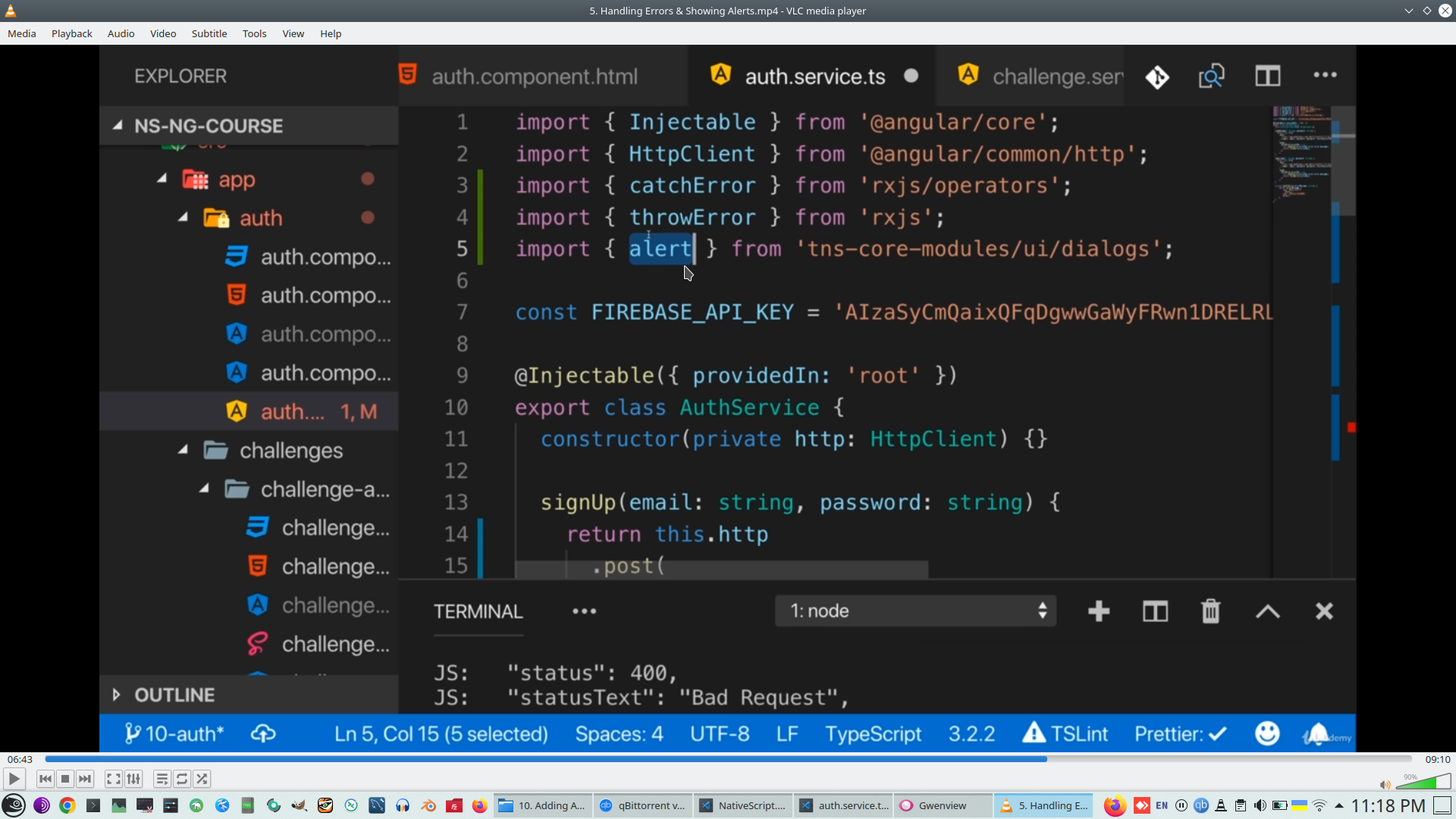This screenshot has width=1456, height=819.
Task: Enable random shuffle playback
Action: [x=202, y=779]
